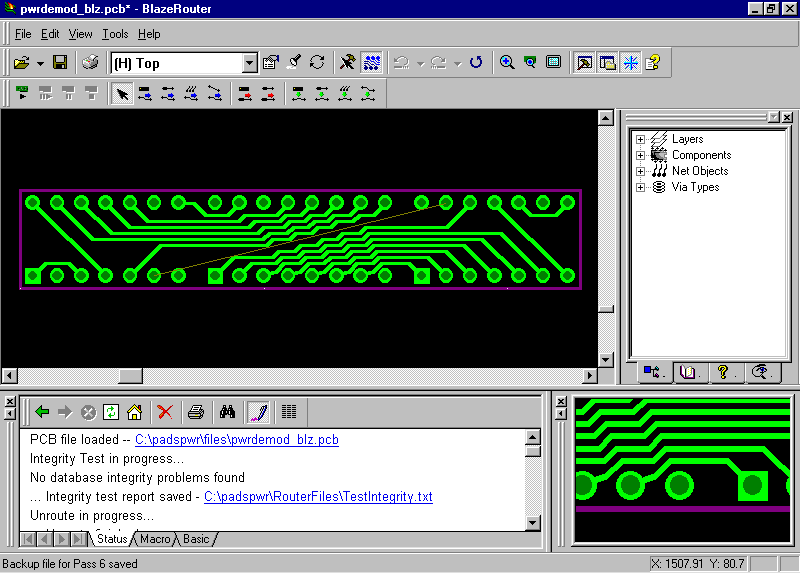Screen dimensions: 800x573
Task: Click the printer icon in the main toolbar
Action: 90,63
